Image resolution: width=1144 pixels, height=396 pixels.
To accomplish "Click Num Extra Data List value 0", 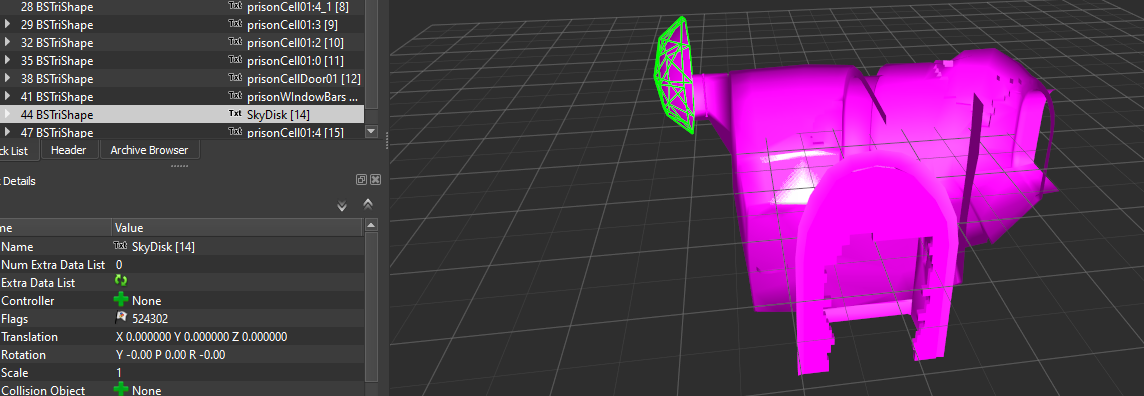I will point(119,265).
